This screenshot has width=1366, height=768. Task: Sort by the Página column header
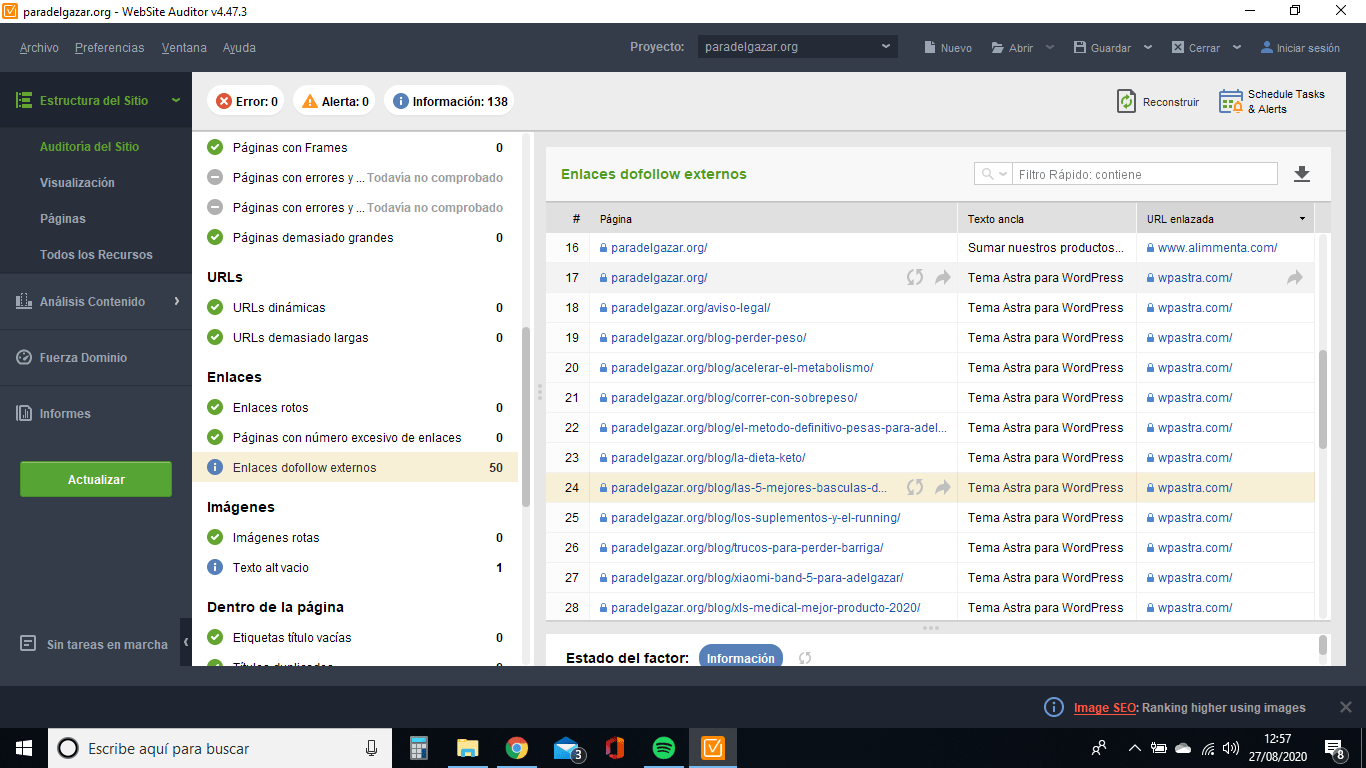click(x=773, y=219)
